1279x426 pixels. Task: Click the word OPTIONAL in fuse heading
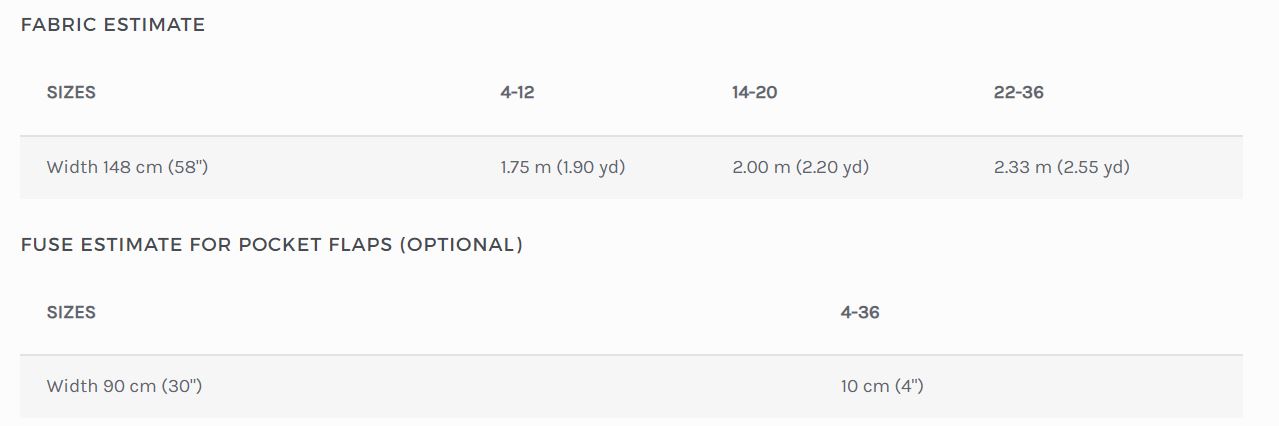(x=461, y=245)
